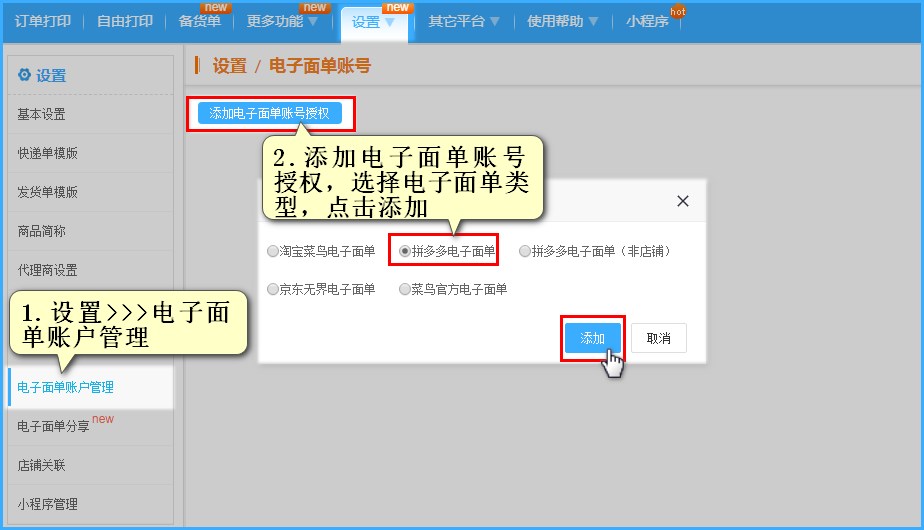Choose 菜鸟官方电子面单 radio option
Screen dimensions: 924x530
[405, 289]
